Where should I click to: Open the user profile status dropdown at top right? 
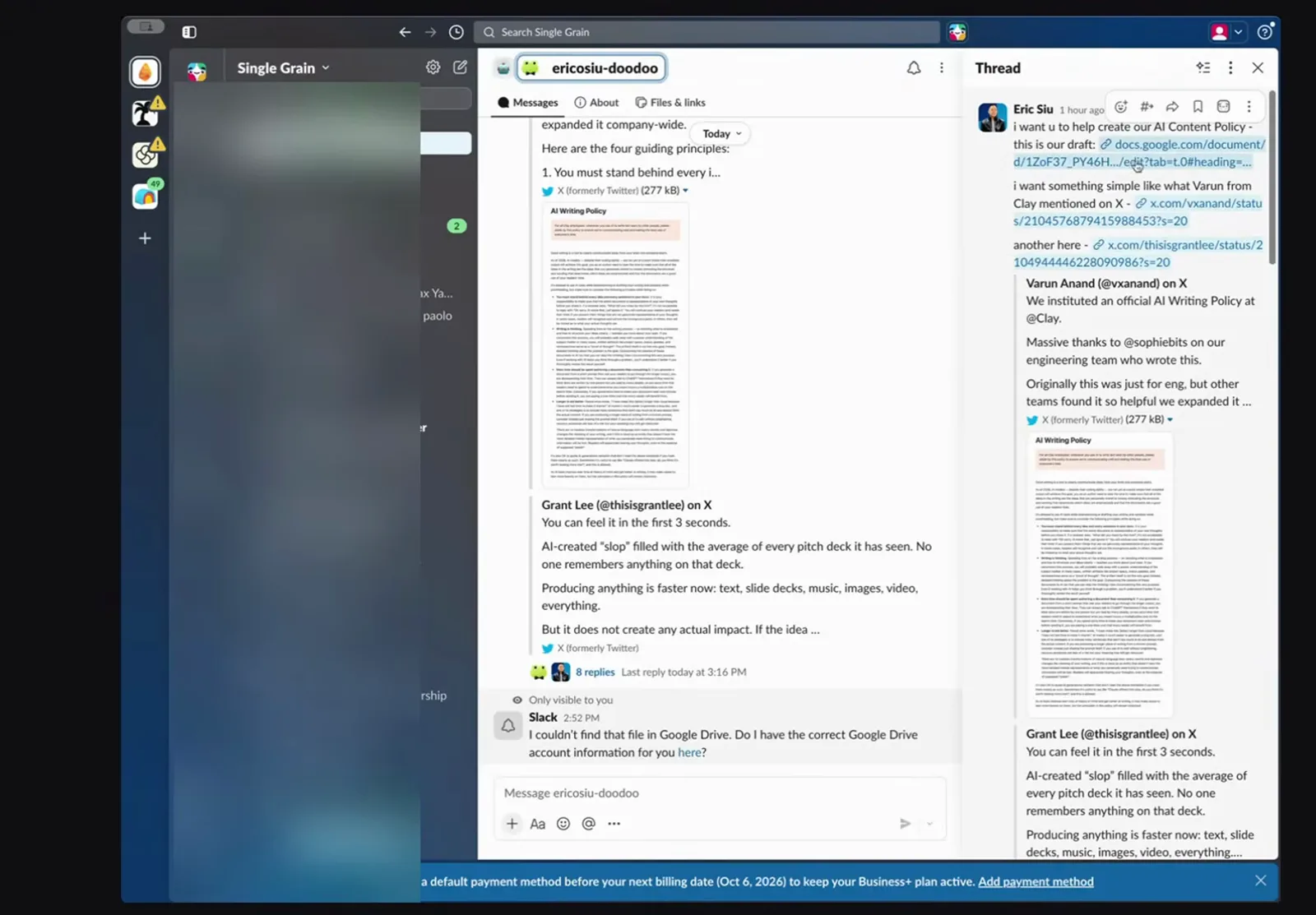click(1226, 32)
